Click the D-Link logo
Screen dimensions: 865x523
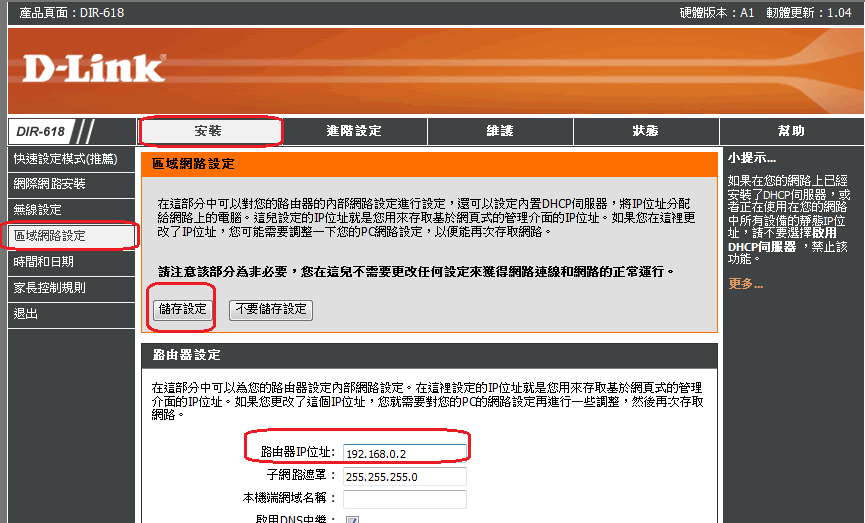94,68
